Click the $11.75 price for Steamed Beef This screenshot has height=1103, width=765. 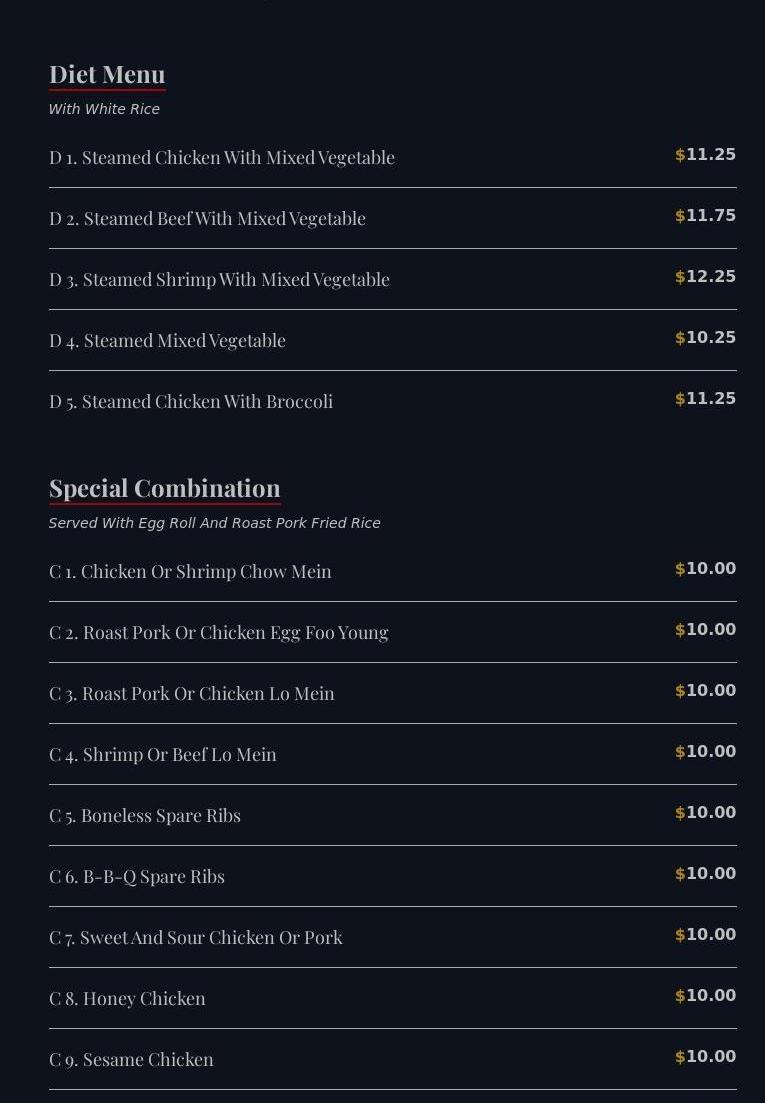tap(705, 216)
